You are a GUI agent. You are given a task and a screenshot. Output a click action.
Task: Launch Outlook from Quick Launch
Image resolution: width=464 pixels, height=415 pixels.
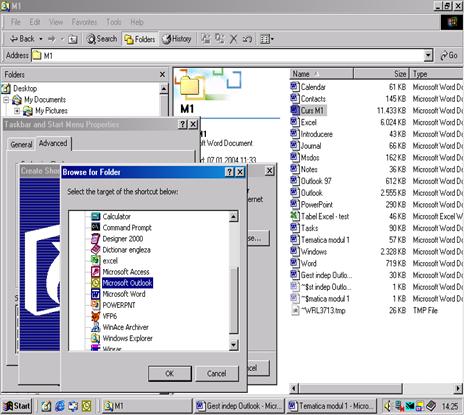(86, 406)
